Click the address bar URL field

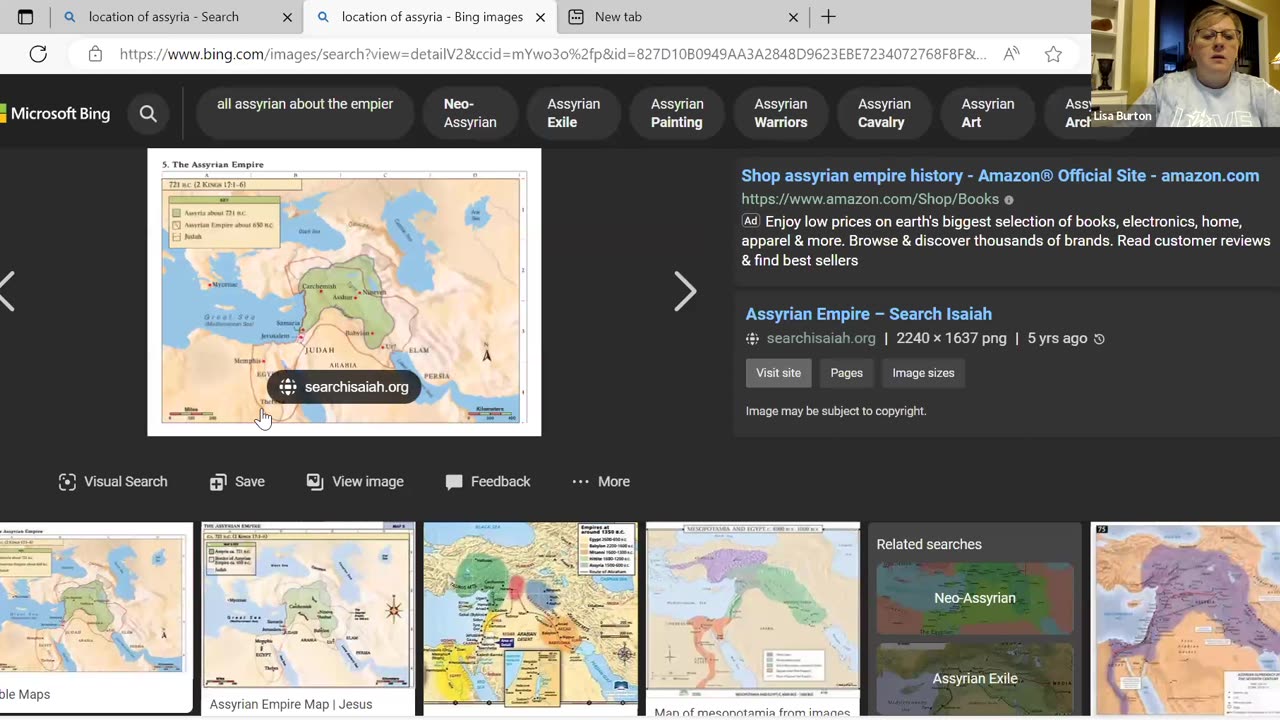tap(552, 54)
